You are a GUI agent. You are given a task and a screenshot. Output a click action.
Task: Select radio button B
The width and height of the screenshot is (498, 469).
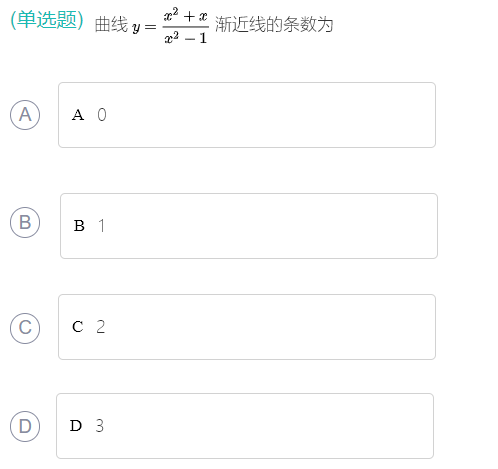25,222
